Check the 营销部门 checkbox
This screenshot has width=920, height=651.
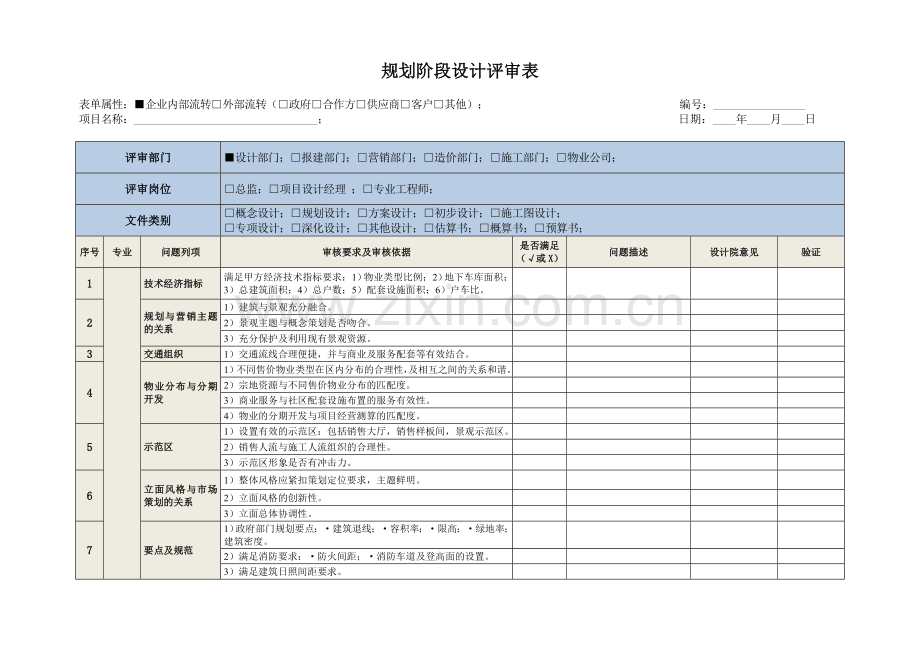tap(362, 158)
